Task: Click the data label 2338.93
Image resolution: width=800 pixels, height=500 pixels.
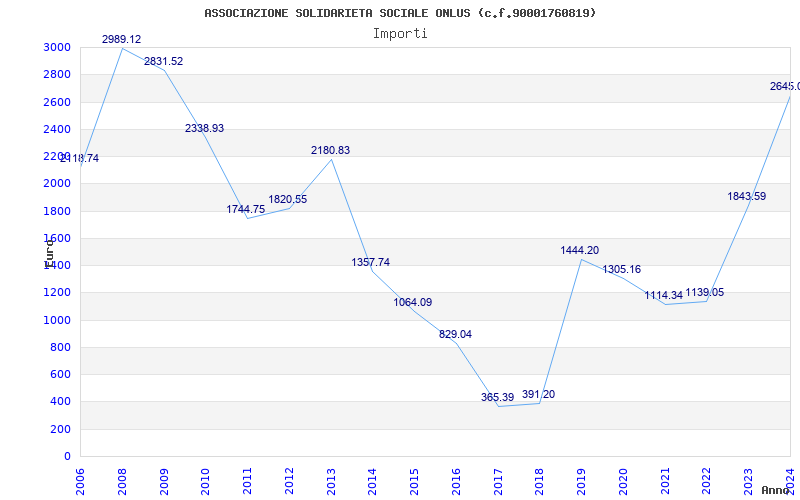Action: [205, 129]
